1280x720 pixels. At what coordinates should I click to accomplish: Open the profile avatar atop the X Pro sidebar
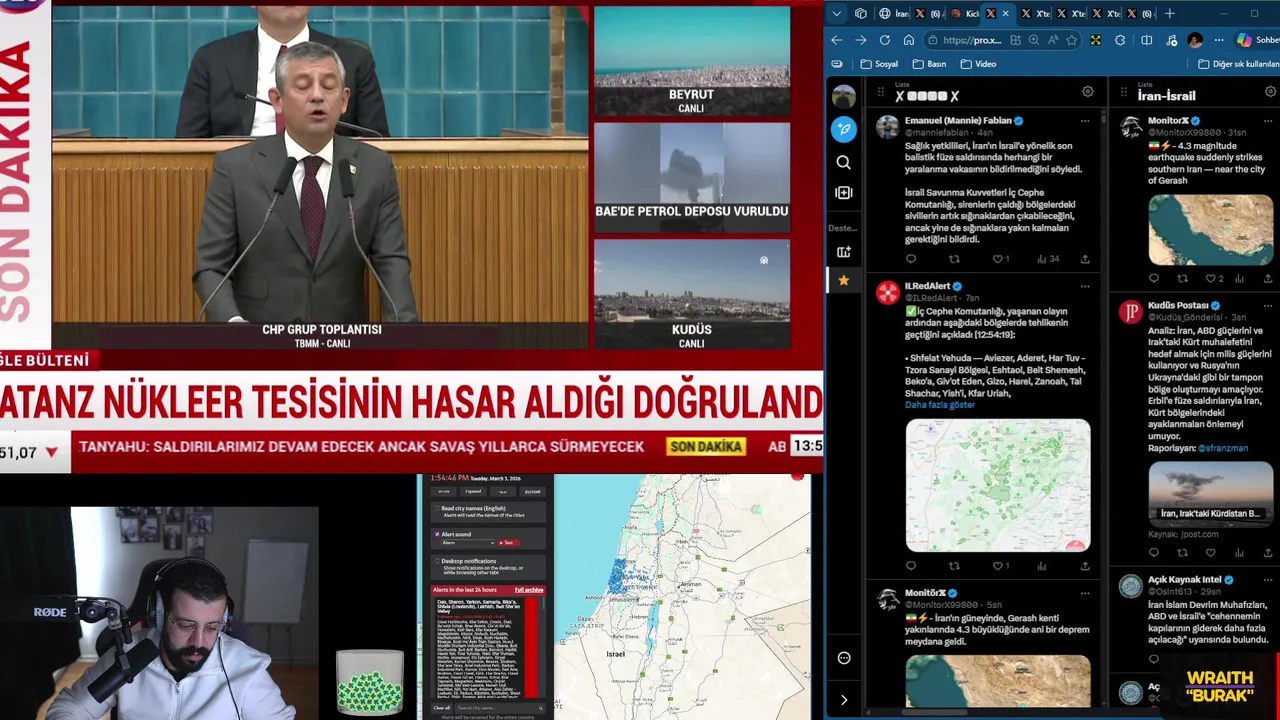tap(844, 96)
